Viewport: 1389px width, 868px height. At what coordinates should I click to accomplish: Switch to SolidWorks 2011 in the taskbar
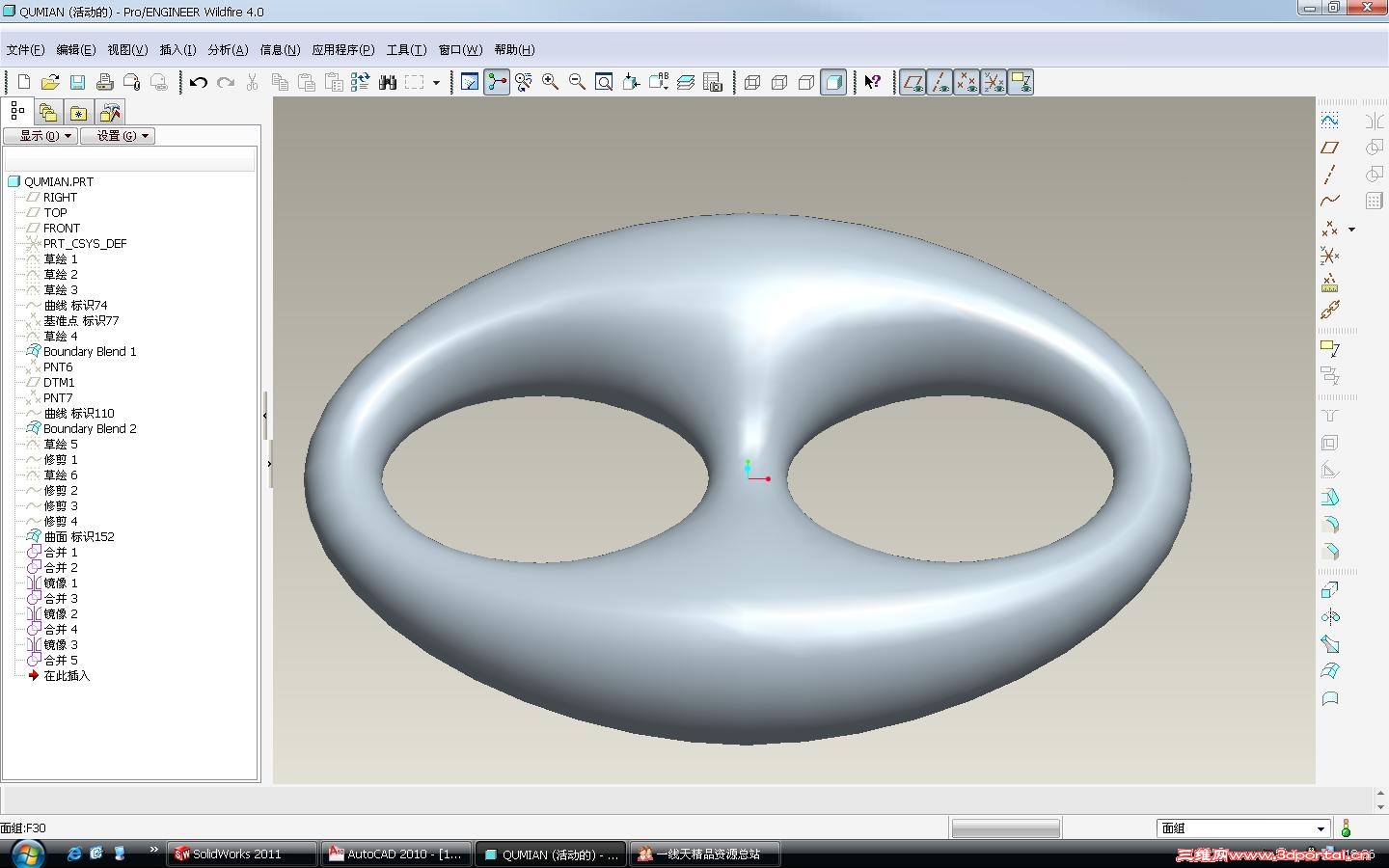242,854
